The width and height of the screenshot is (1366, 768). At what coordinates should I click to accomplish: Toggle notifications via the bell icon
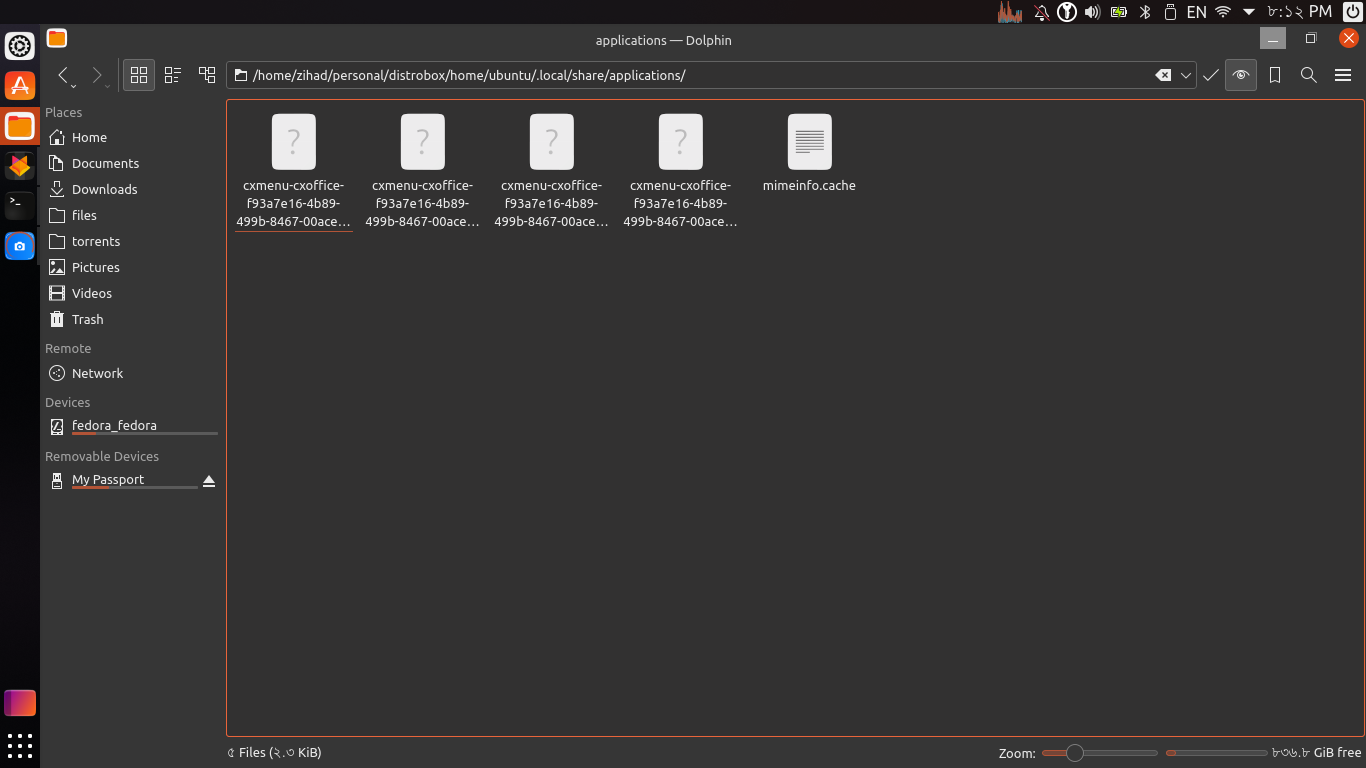point(1041,12)
